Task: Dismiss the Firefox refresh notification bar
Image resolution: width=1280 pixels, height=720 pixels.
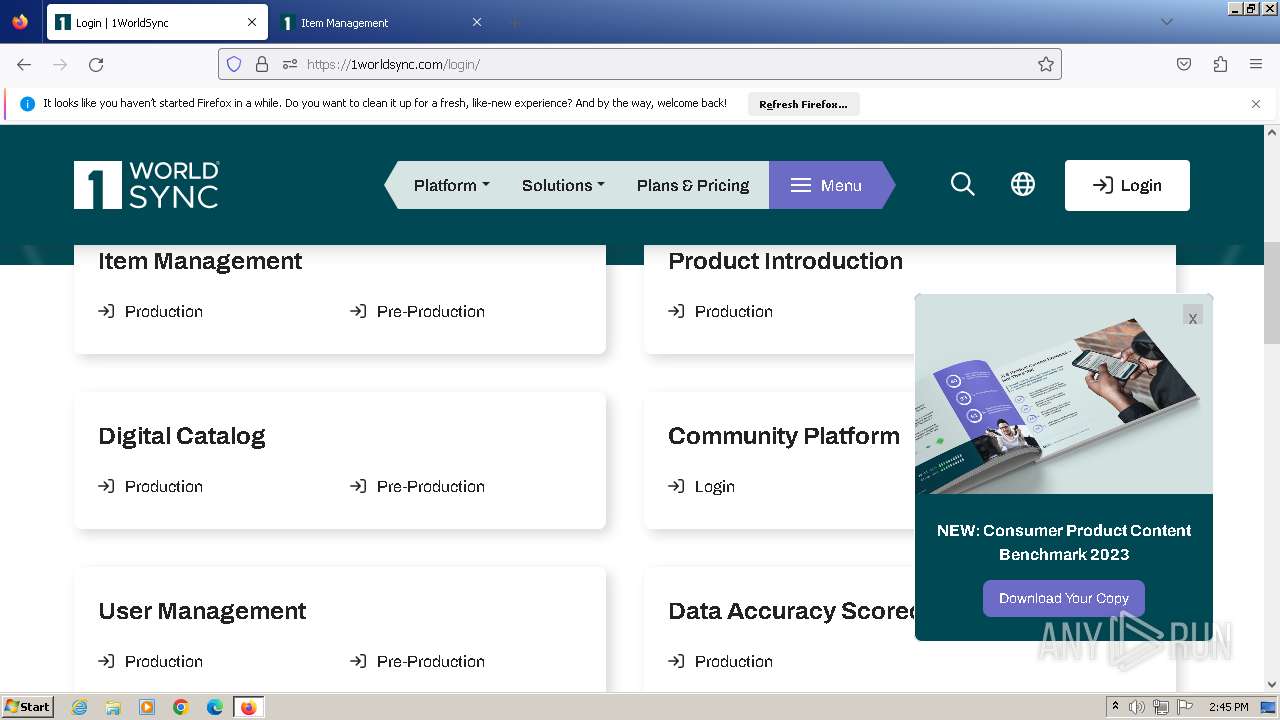Action: [1256, 104]
